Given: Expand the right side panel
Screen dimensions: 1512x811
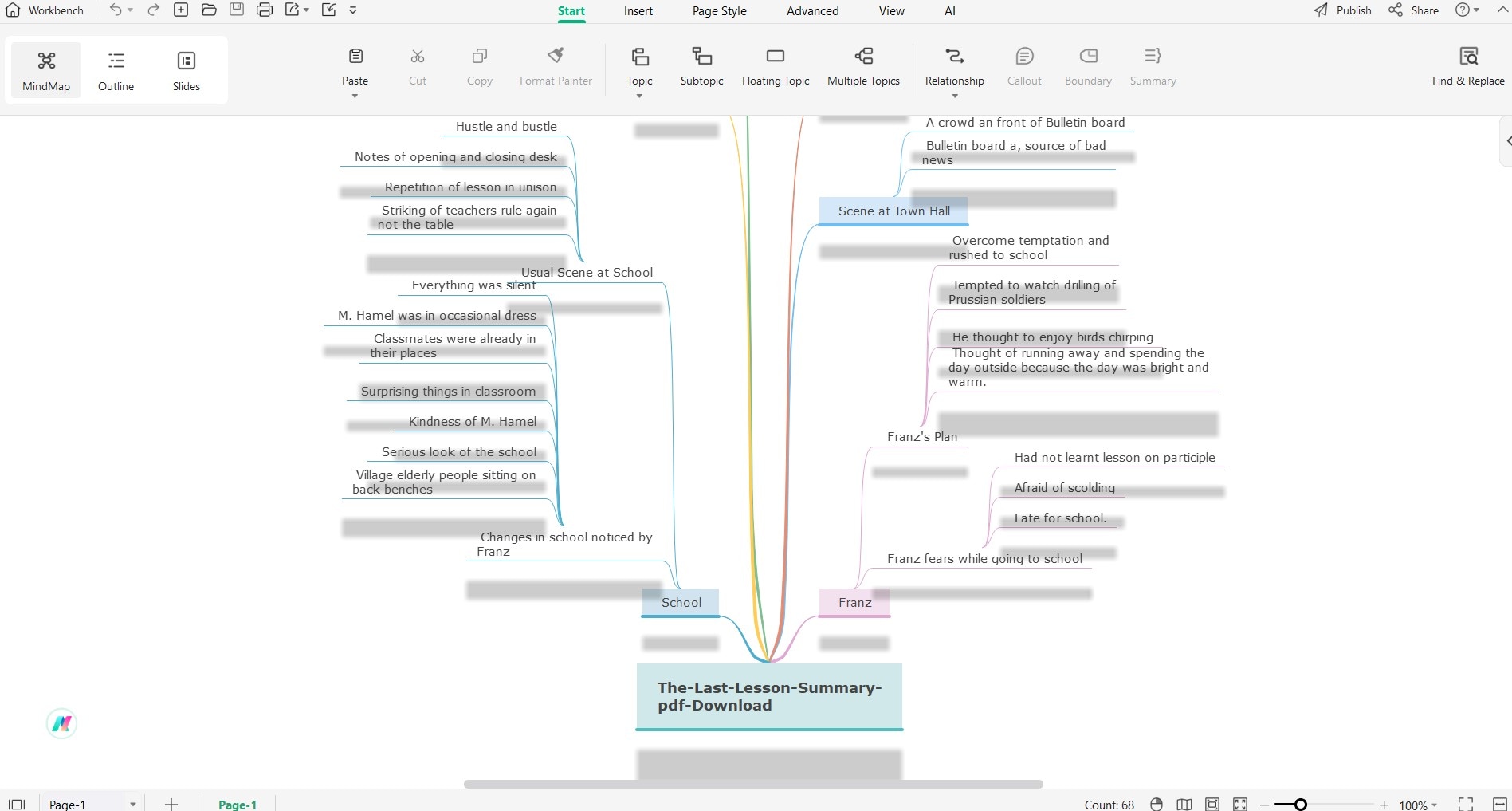Looking at the screenshot, I should 1506,141.
